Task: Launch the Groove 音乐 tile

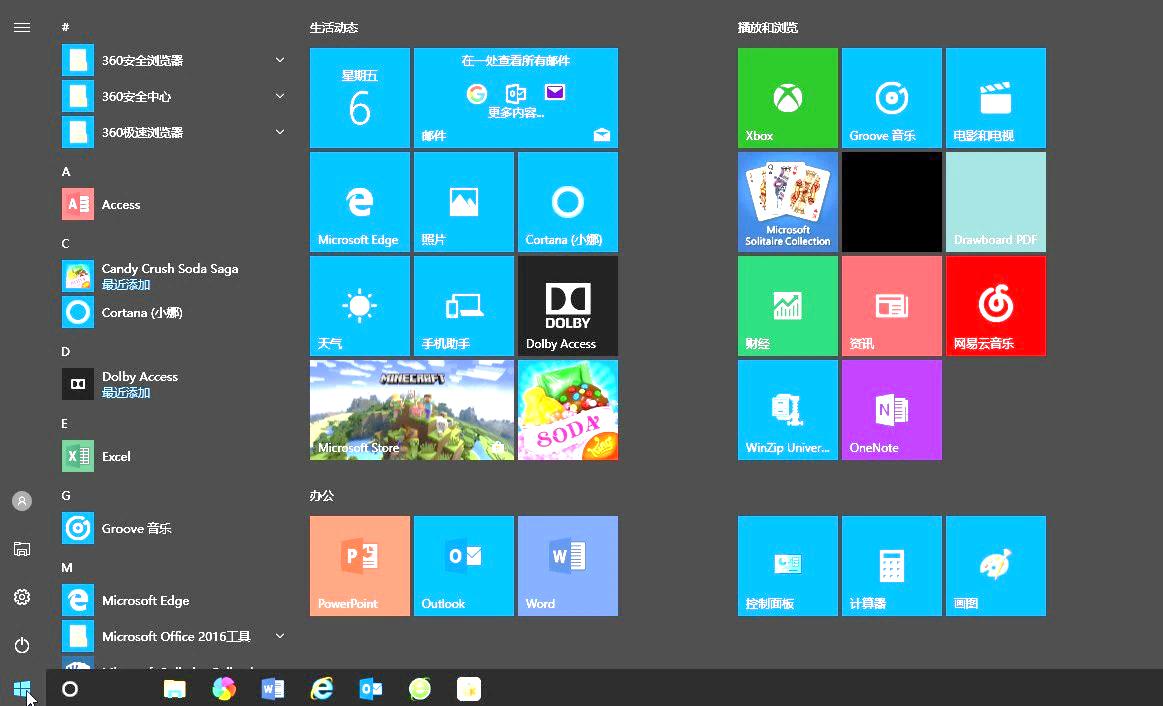Action: (x=891, y=97)
